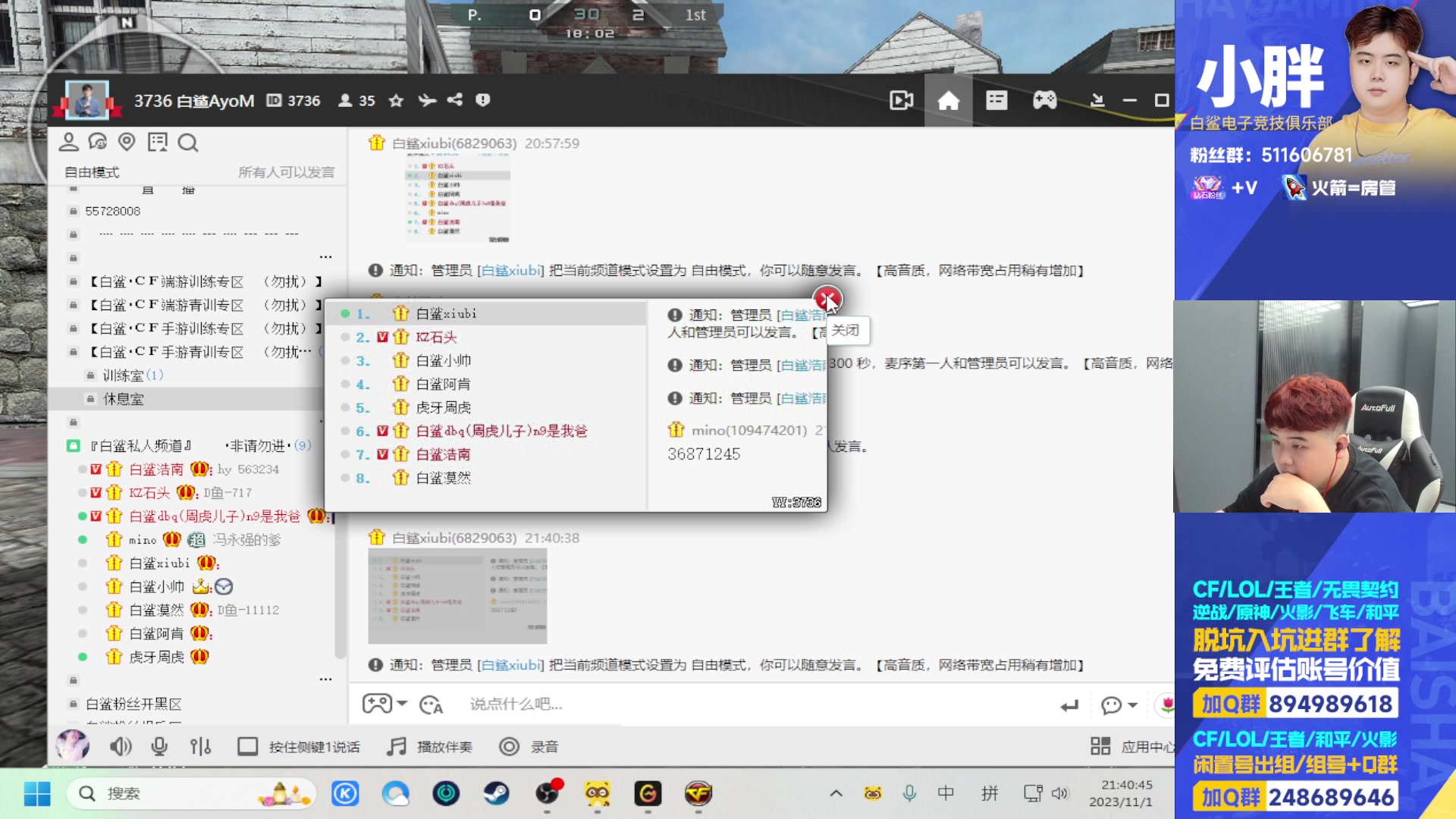Open the game controller icon
The height and width of the screenshot is (819, 1456).
(1044, 100)
